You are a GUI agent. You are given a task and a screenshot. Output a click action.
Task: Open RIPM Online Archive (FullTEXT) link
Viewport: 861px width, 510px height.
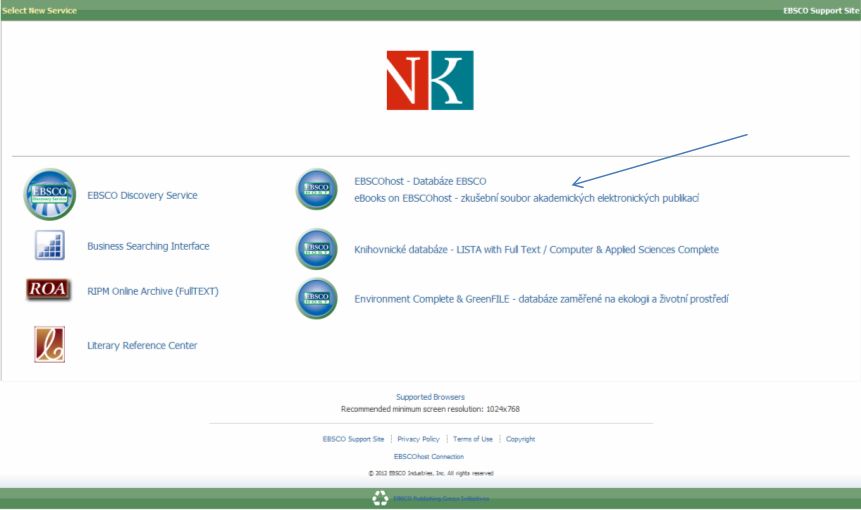(x=153, y=291)
